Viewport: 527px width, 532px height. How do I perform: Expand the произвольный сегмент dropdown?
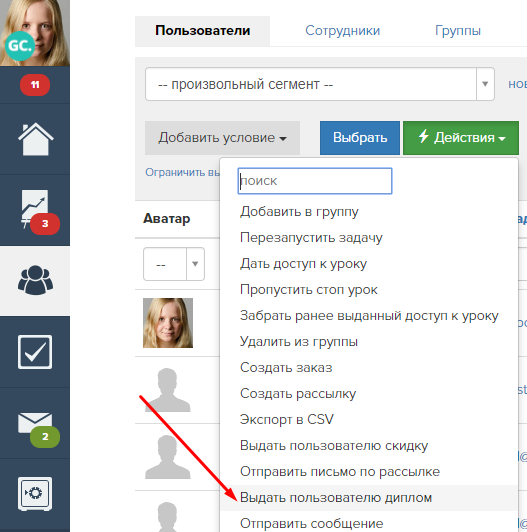click(320, 84)
